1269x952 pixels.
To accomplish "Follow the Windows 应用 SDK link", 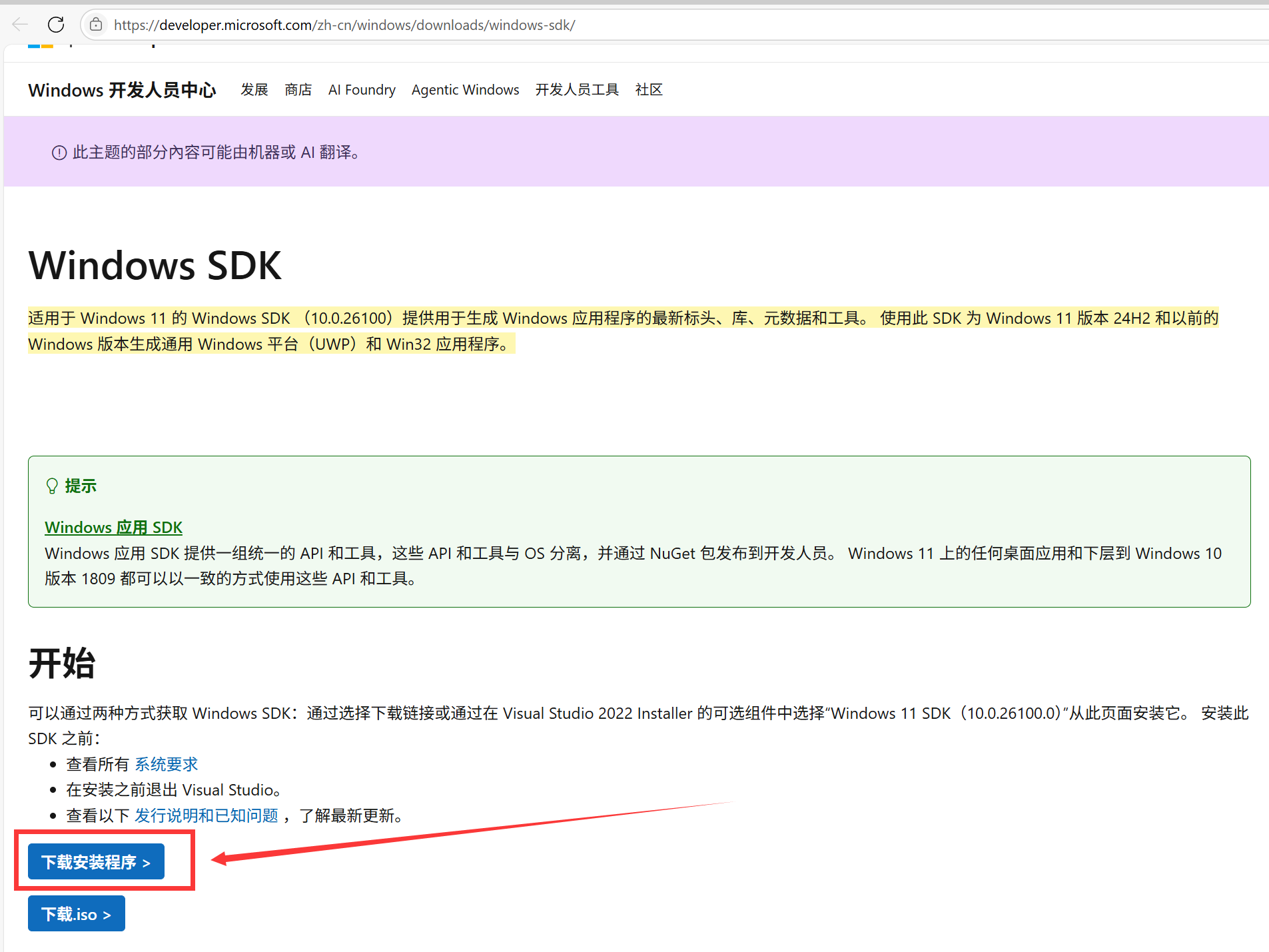I will click(x=113, y=527).
